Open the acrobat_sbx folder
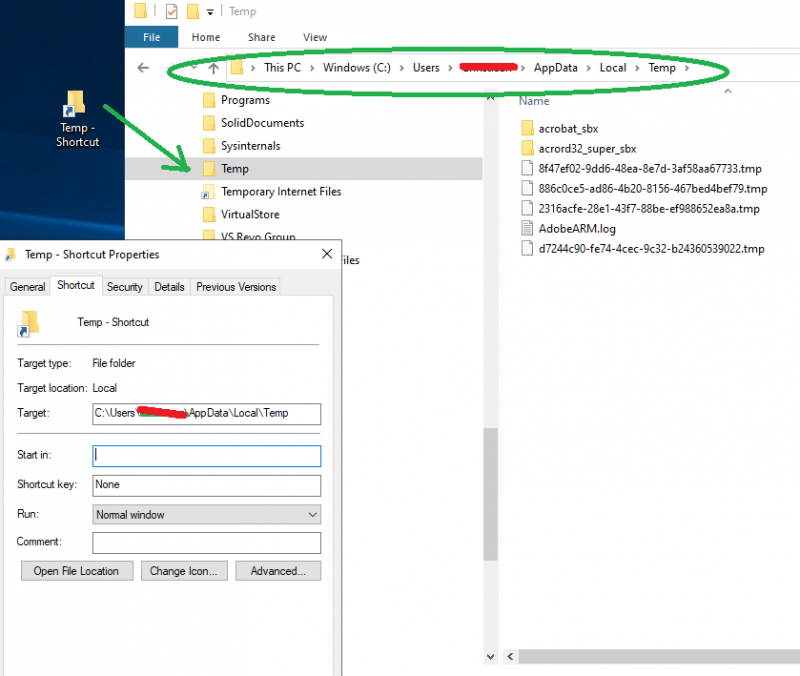Screen dimensions: 800x676 pyautogui.click(x=566, y=128)
